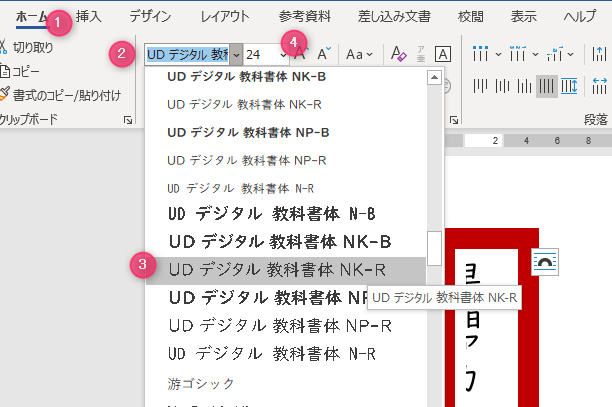The height and width of the screenshot is (407, 612).
Task: Click the bulleted list icon
Action: point(482,54)
